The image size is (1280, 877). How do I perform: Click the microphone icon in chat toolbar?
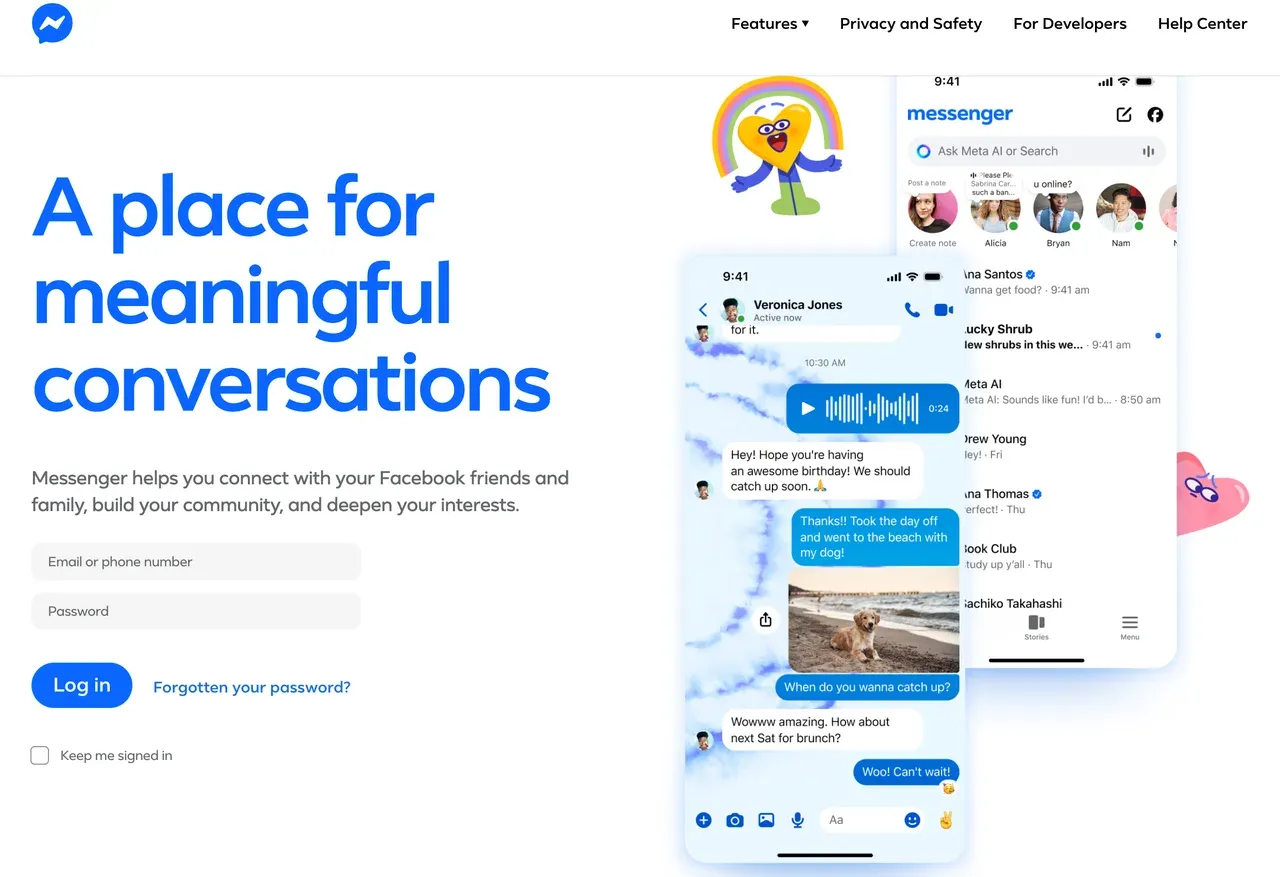pos(798,820)
